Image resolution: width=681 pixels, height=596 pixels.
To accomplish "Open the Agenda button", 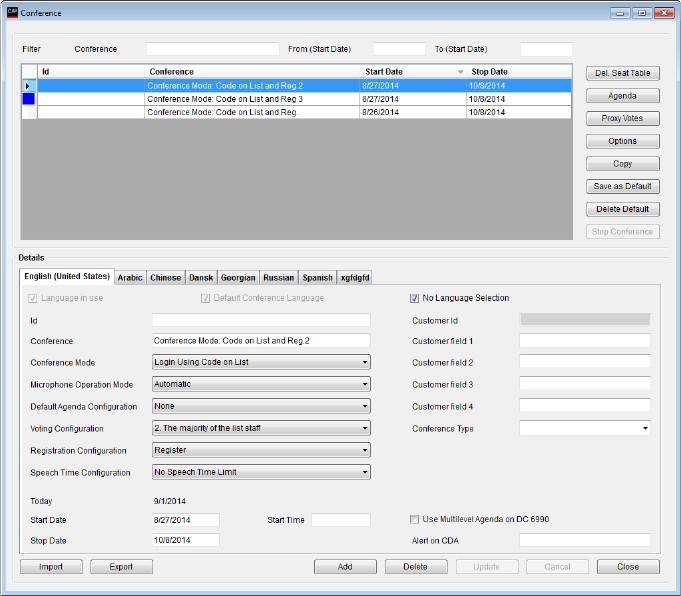I will click(622, 96).
